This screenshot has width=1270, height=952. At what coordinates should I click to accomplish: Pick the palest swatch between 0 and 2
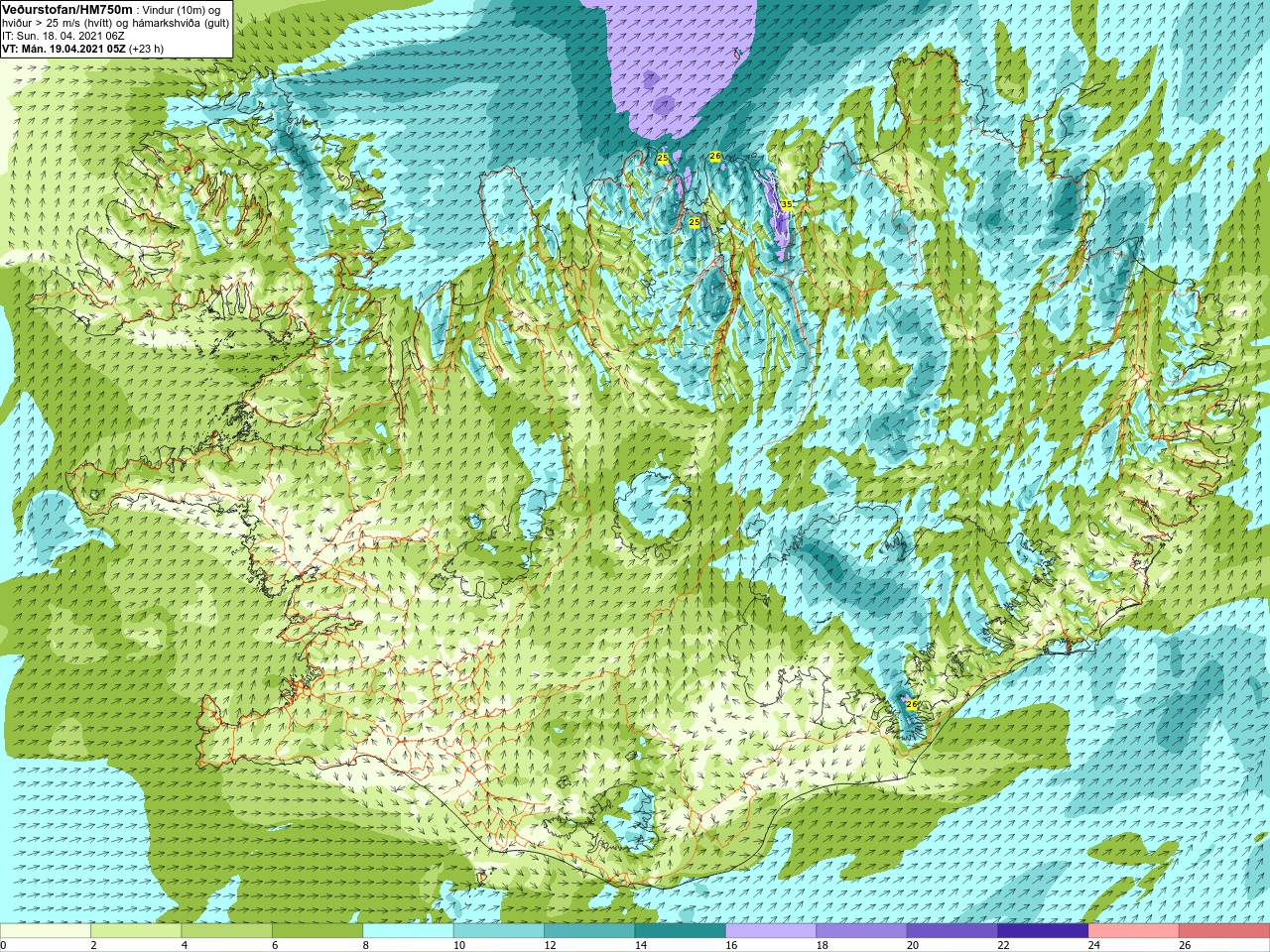click(46, 930)
